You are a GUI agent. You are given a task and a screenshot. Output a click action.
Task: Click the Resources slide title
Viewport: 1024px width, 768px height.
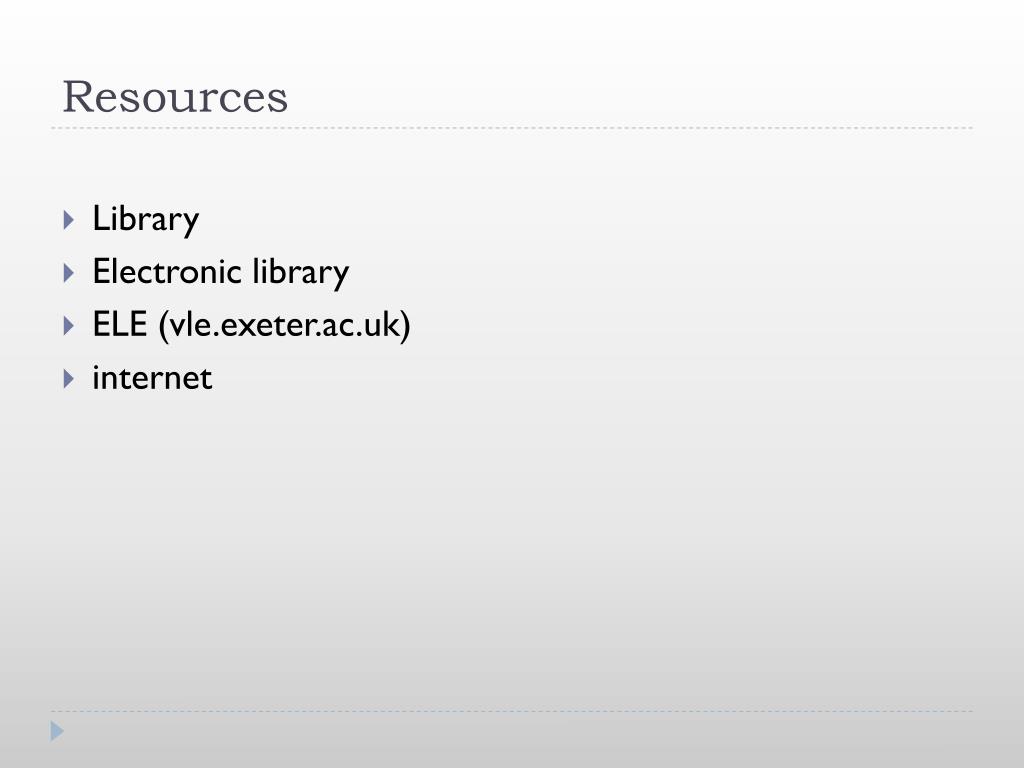coord(175,97)
